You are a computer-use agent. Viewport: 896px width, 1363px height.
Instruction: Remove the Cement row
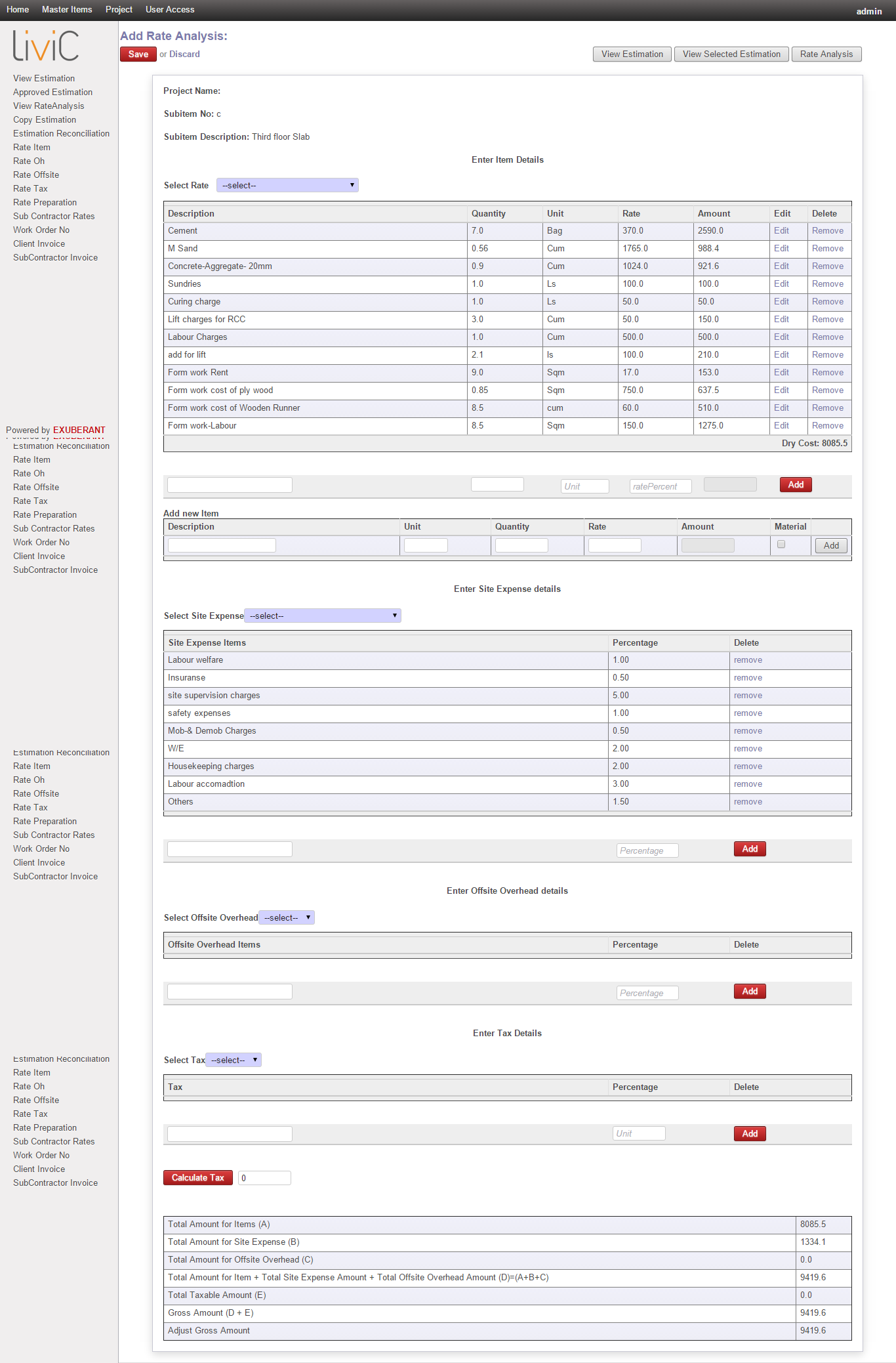point(828,230)
